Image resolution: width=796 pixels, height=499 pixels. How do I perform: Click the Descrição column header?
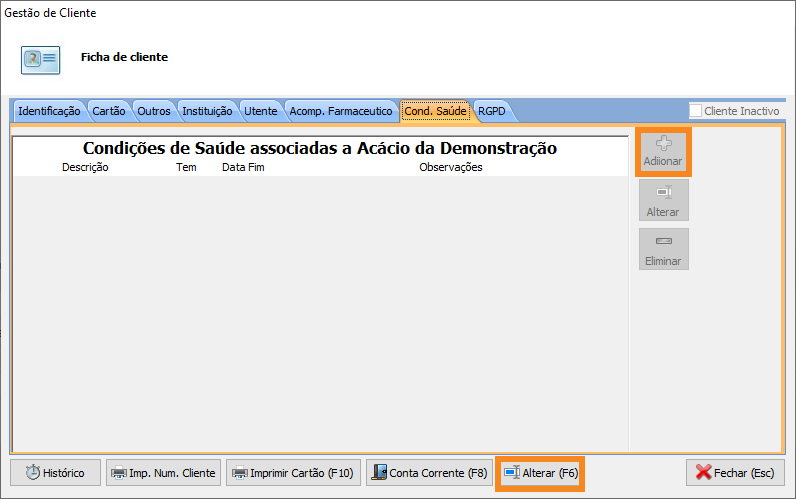(85, 167)
